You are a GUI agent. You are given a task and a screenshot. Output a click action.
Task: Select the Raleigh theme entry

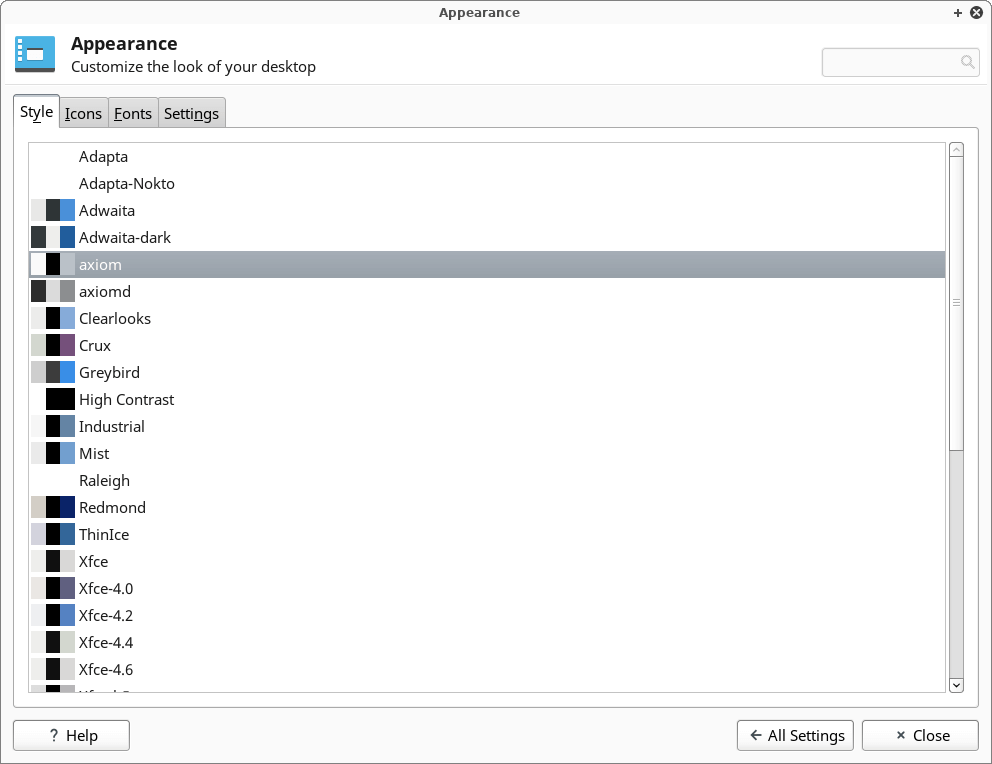point(104,480)
